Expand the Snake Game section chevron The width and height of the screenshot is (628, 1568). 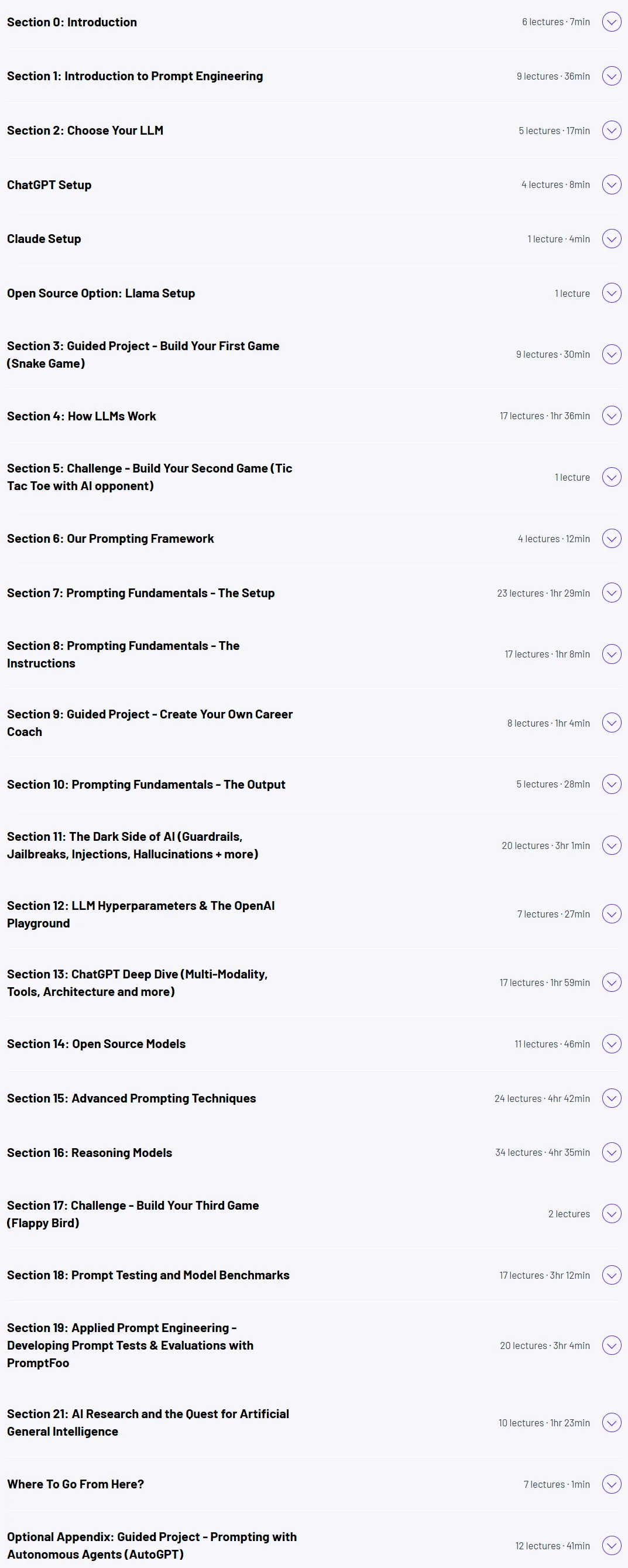click(x=612, y=354)
